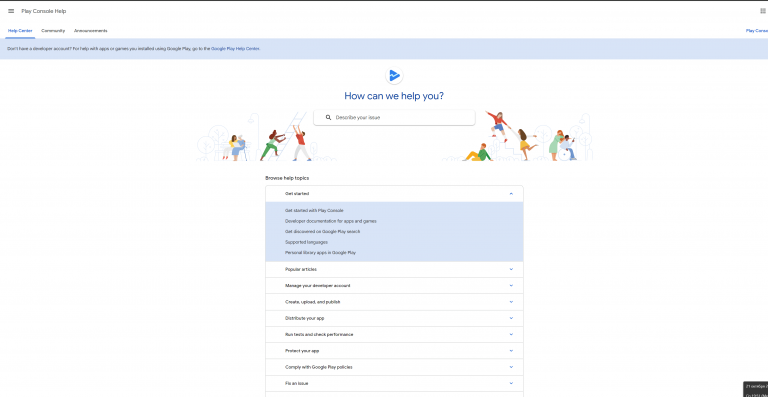The height and width of the screenshot is (397, 768).
Task: Open Get started with Play Console article
Action: 314,210
